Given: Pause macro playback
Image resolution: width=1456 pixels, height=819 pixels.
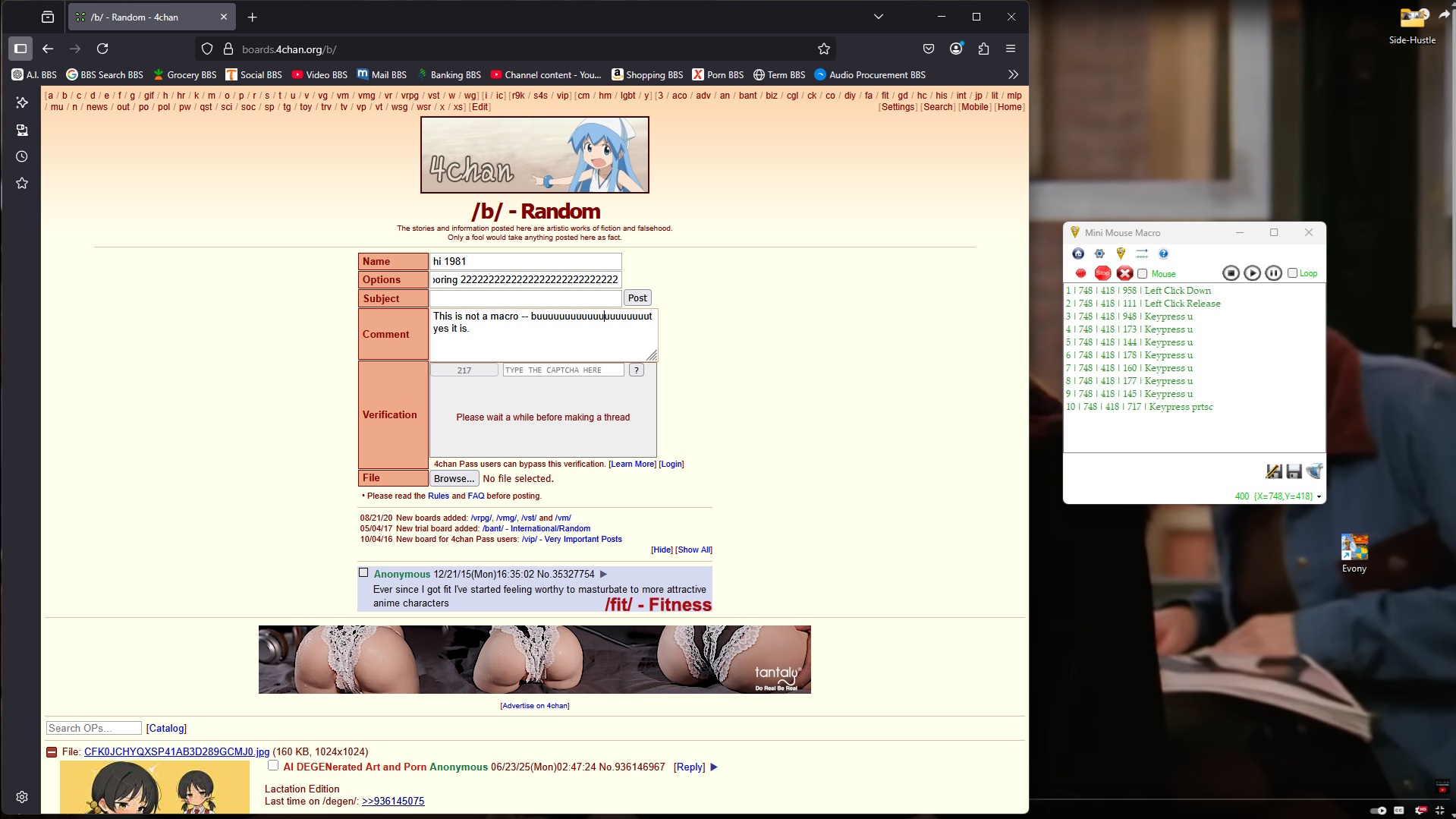Looking at the screenshot, I should 1273,273.
